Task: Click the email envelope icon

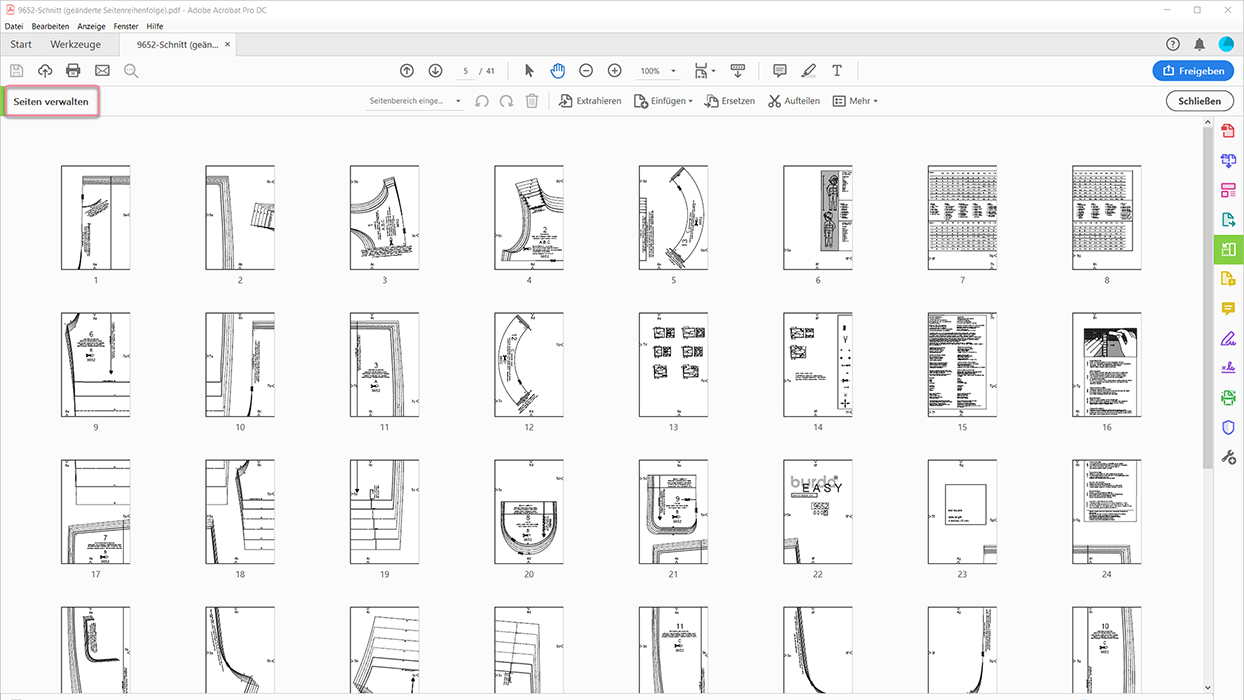Action: pos(102,71)
